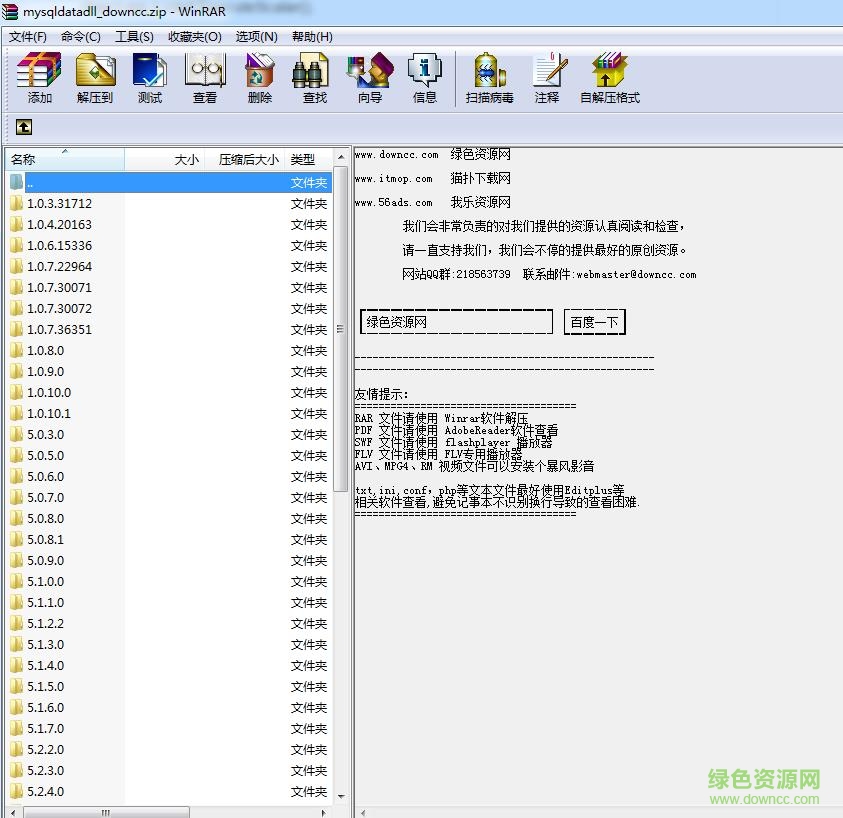This screenshot has height=818, width=843.
Task: Click the 删除 (Delete) icon
Action: click(259, 75)
